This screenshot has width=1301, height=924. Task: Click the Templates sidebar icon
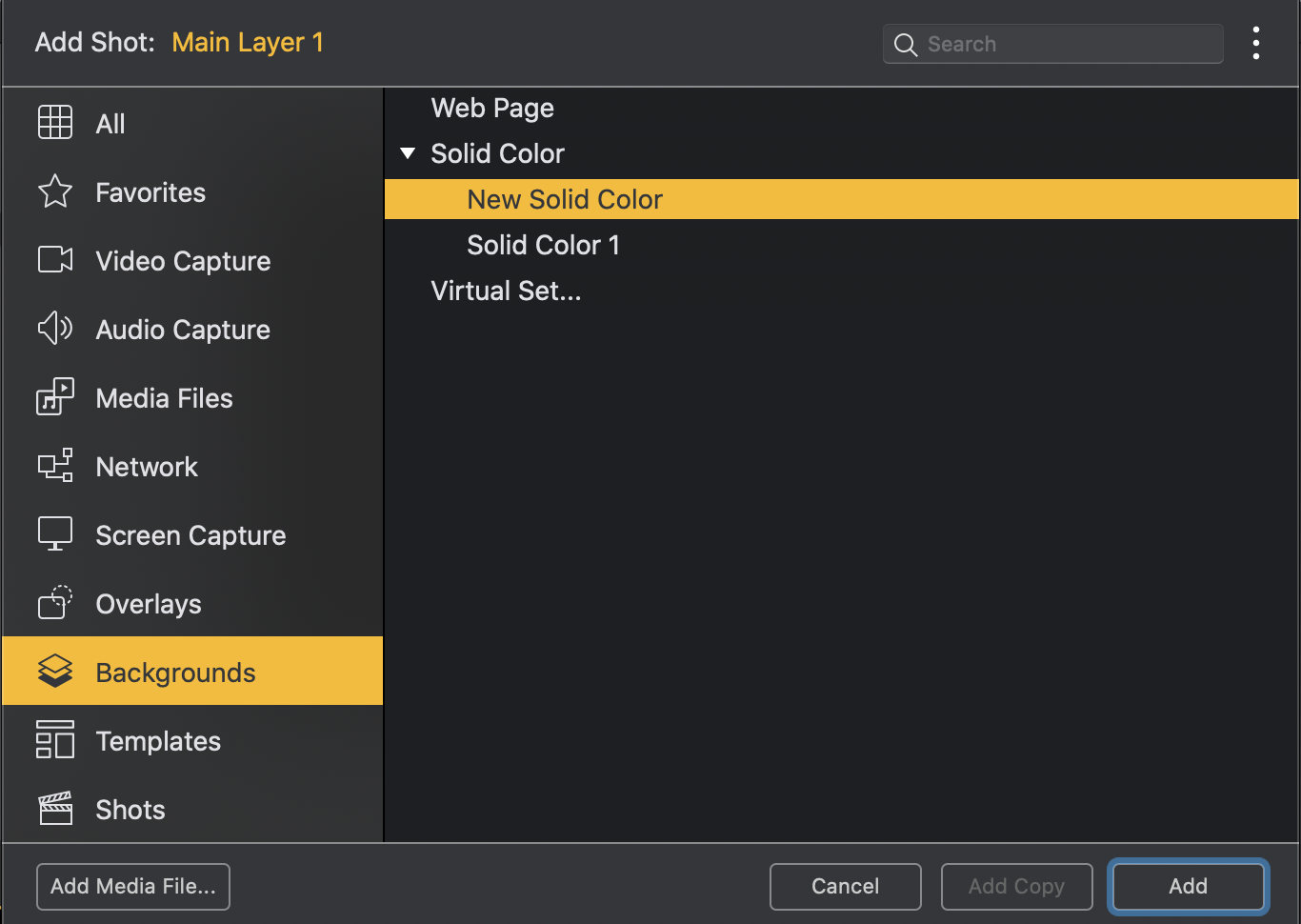click(x=54, y=740)
